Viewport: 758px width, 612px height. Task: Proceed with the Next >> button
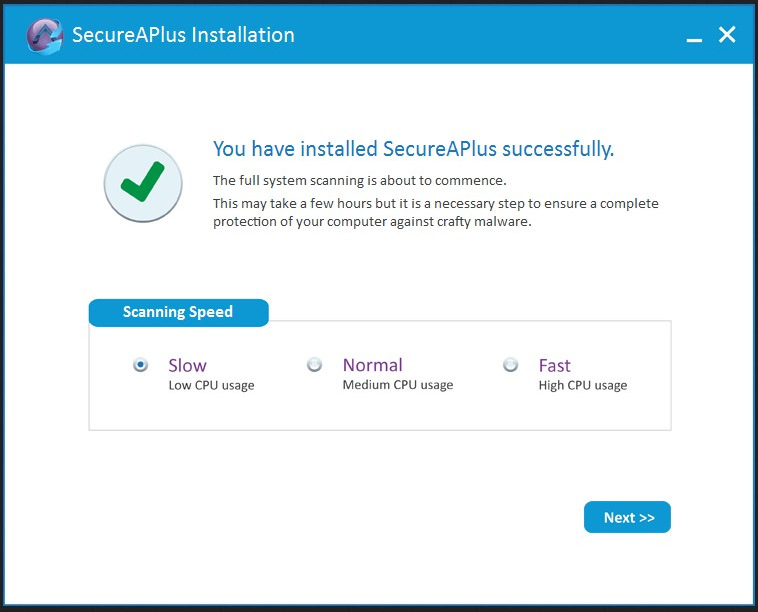pyautogui.click(x=627, y=517)
